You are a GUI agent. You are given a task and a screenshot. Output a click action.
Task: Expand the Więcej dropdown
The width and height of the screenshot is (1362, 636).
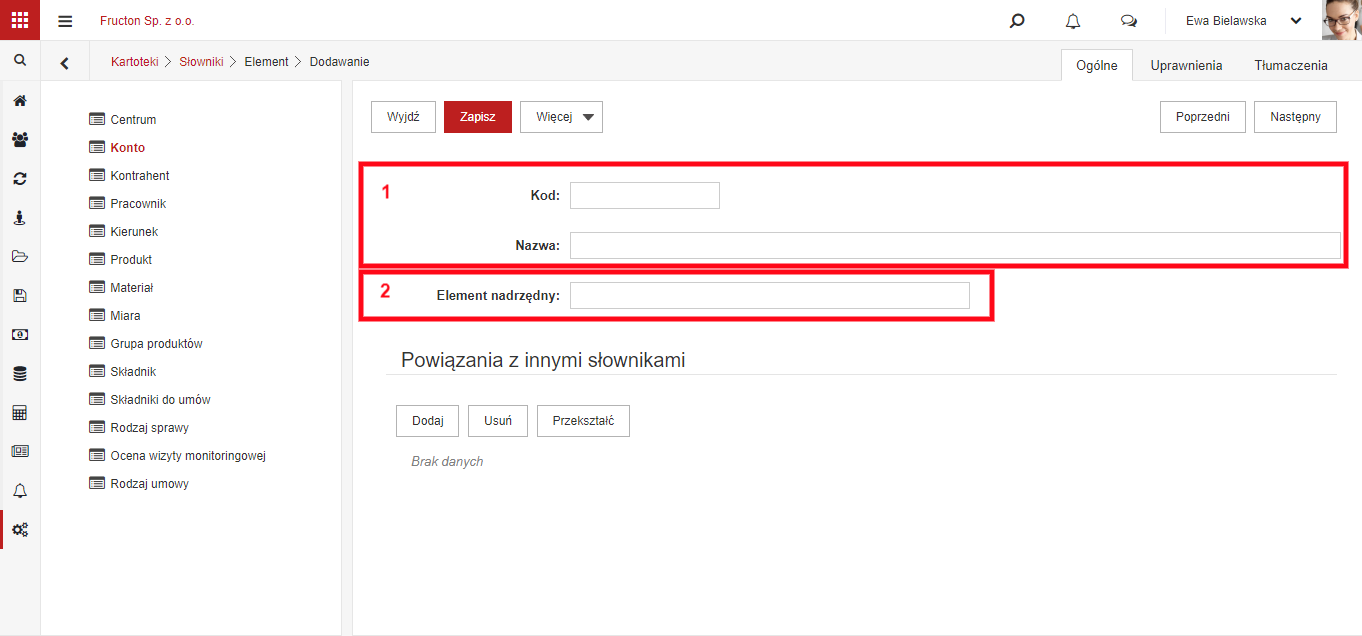click(x=561, y=117)
